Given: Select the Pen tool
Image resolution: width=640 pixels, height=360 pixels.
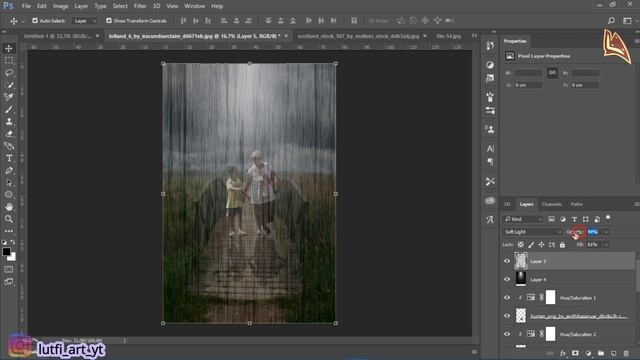Looking at the screenshot, I should pos(9,171).
